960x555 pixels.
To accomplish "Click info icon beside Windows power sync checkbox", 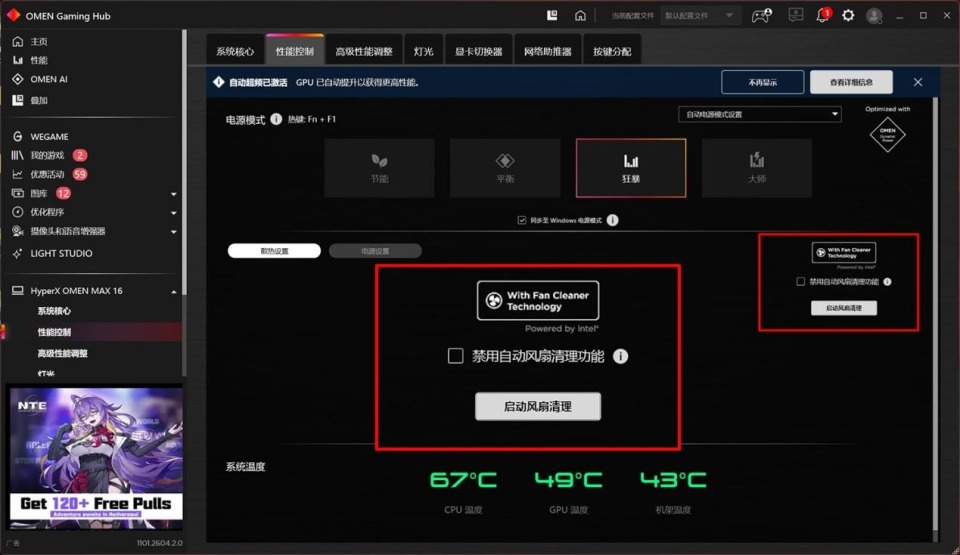I will pyautogui.click(x=612, y=220).
